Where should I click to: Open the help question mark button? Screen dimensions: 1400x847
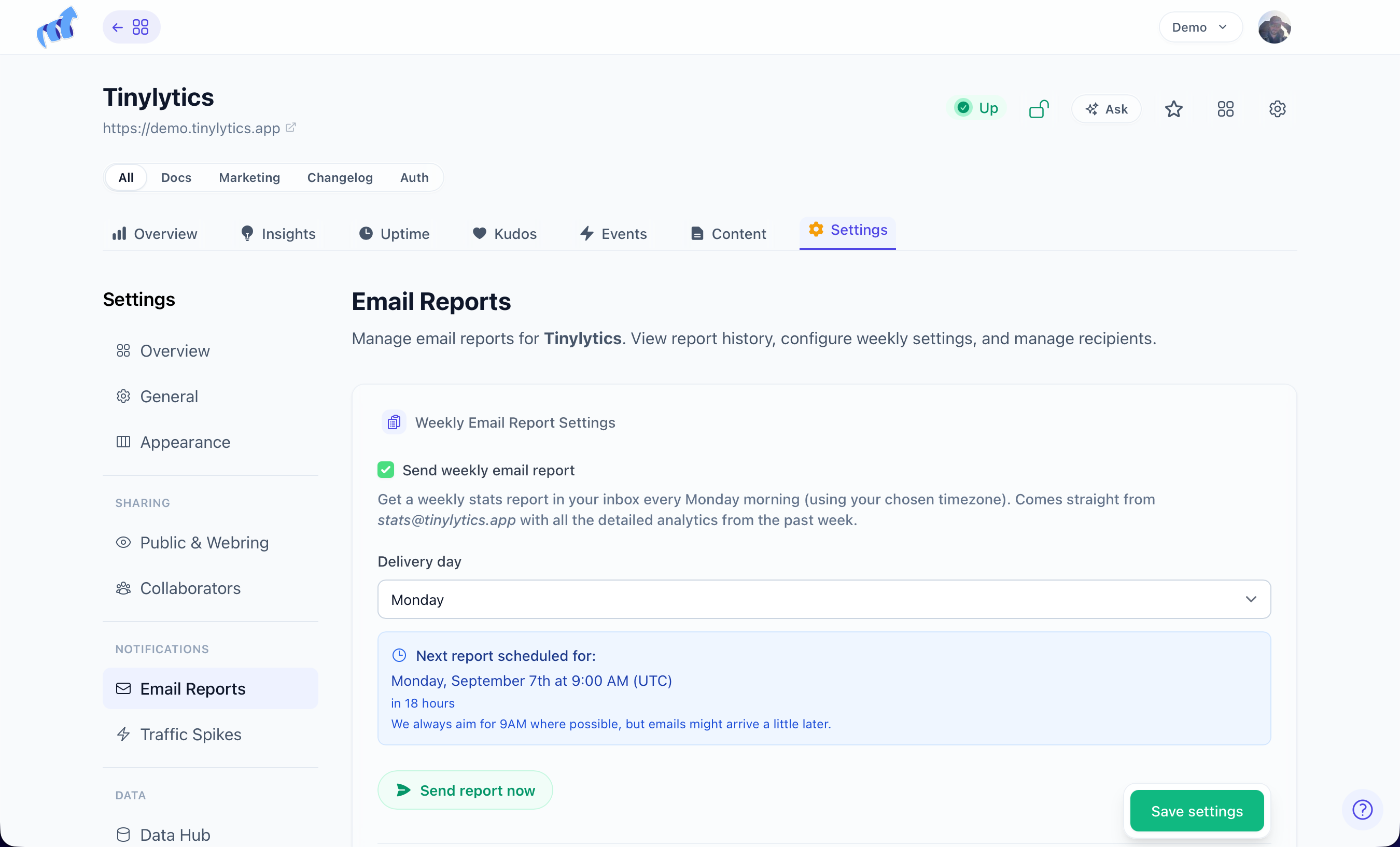click(x=1362, y=810)
